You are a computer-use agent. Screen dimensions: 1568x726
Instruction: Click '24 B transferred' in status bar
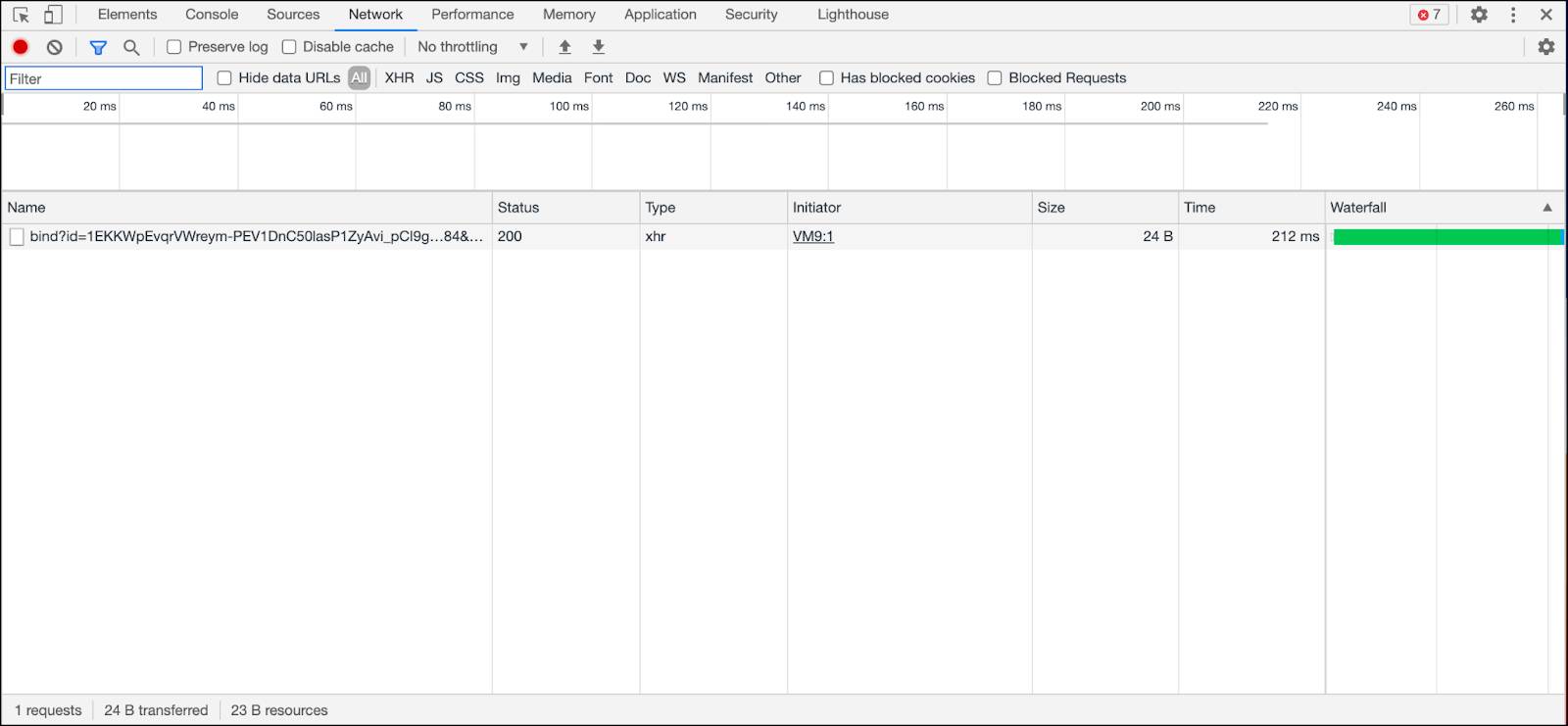(x=156, y=710)
